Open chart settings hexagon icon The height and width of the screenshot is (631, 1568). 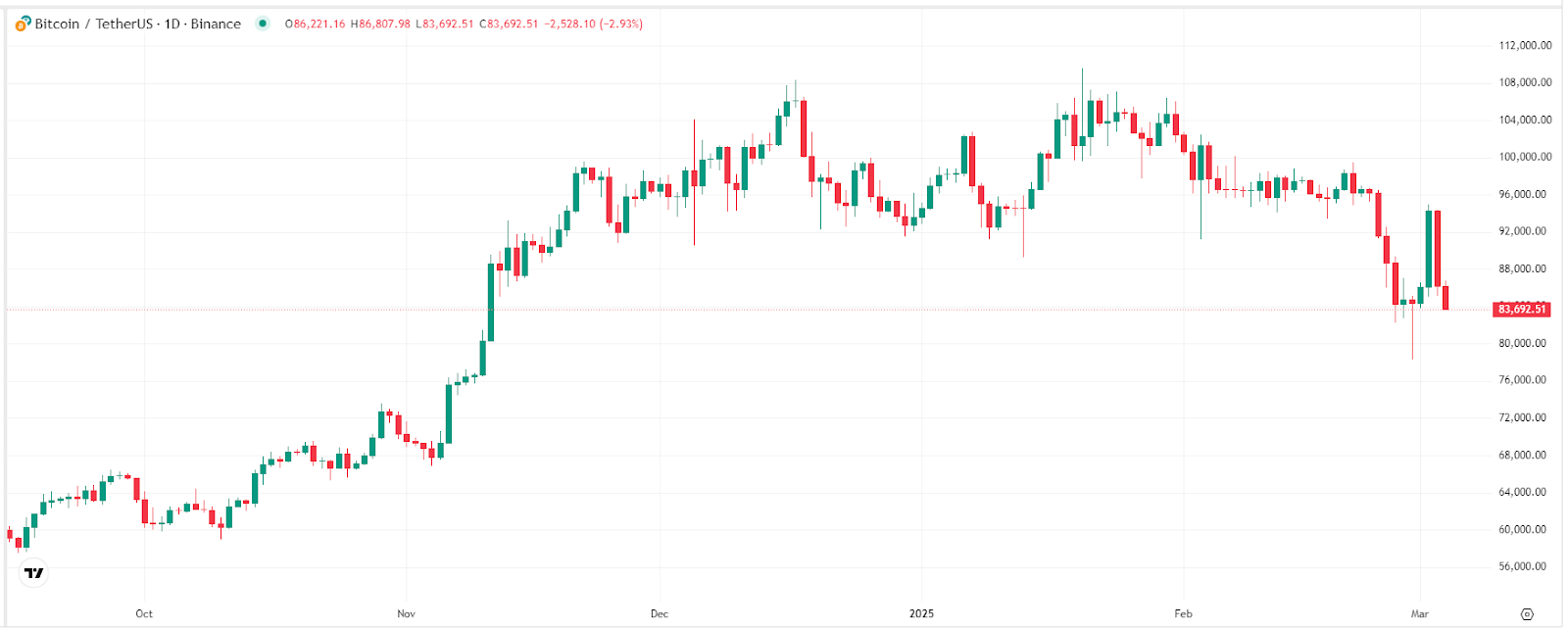[x=1526, y=614]
